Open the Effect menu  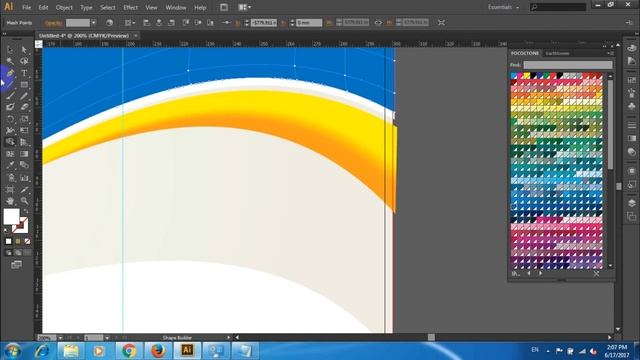pyautogui.click(x=130, y=7)
